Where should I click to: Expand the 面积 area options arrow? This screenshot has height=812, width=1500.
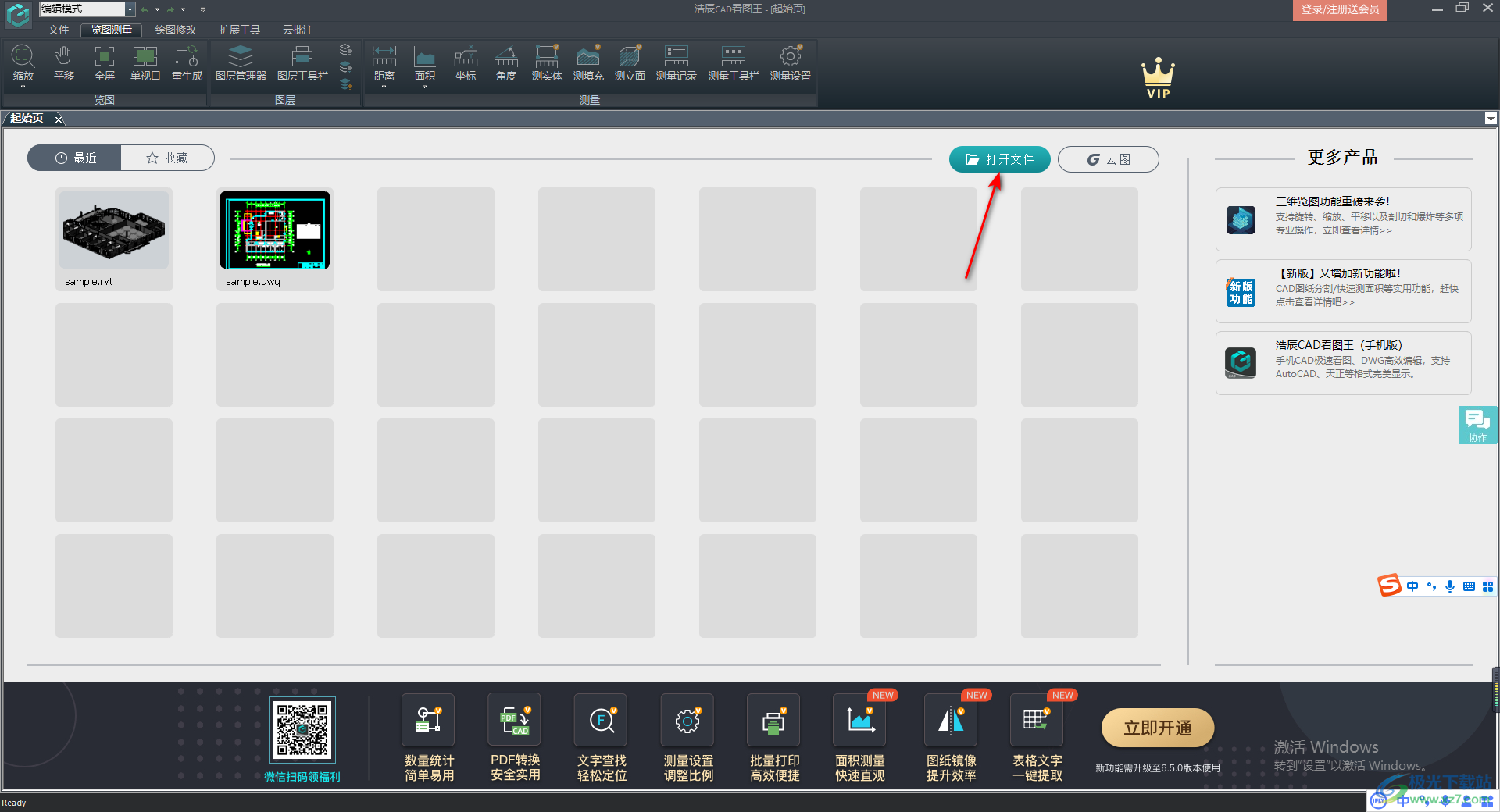425,87
